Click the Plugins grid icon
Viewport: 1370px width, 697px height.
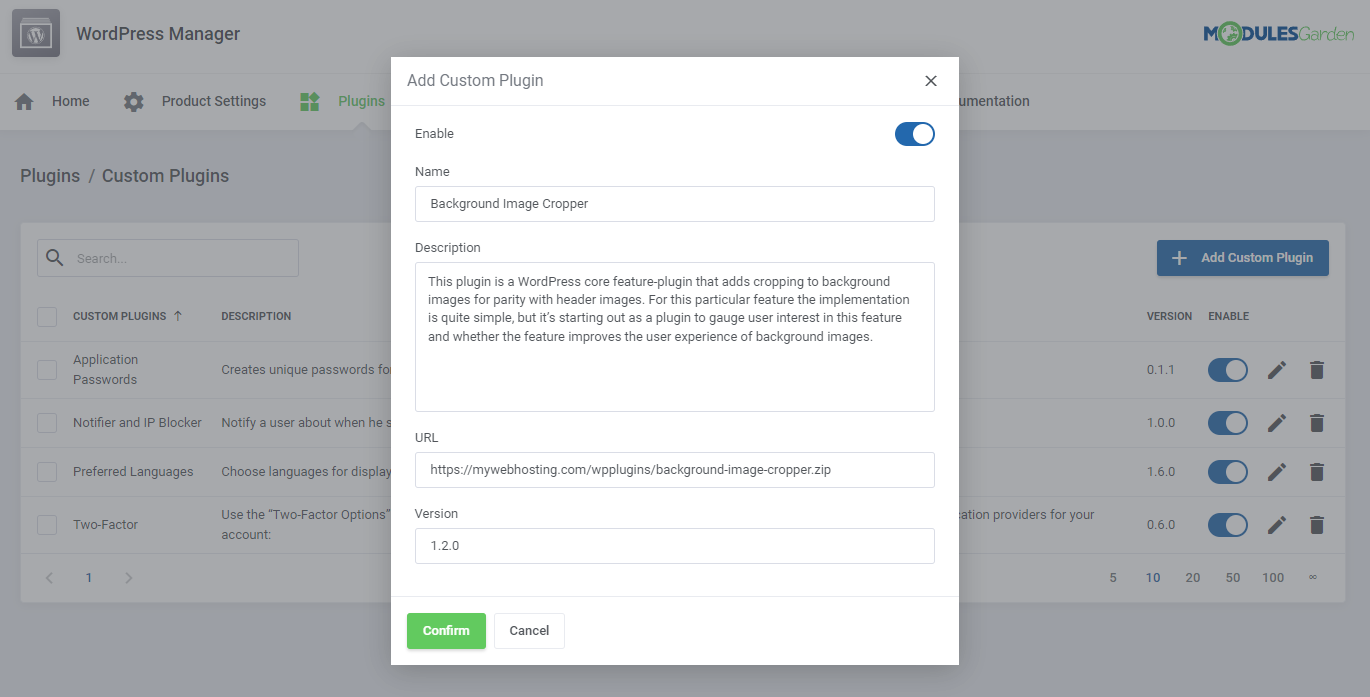pyautogui.click(x=309, y=100)
